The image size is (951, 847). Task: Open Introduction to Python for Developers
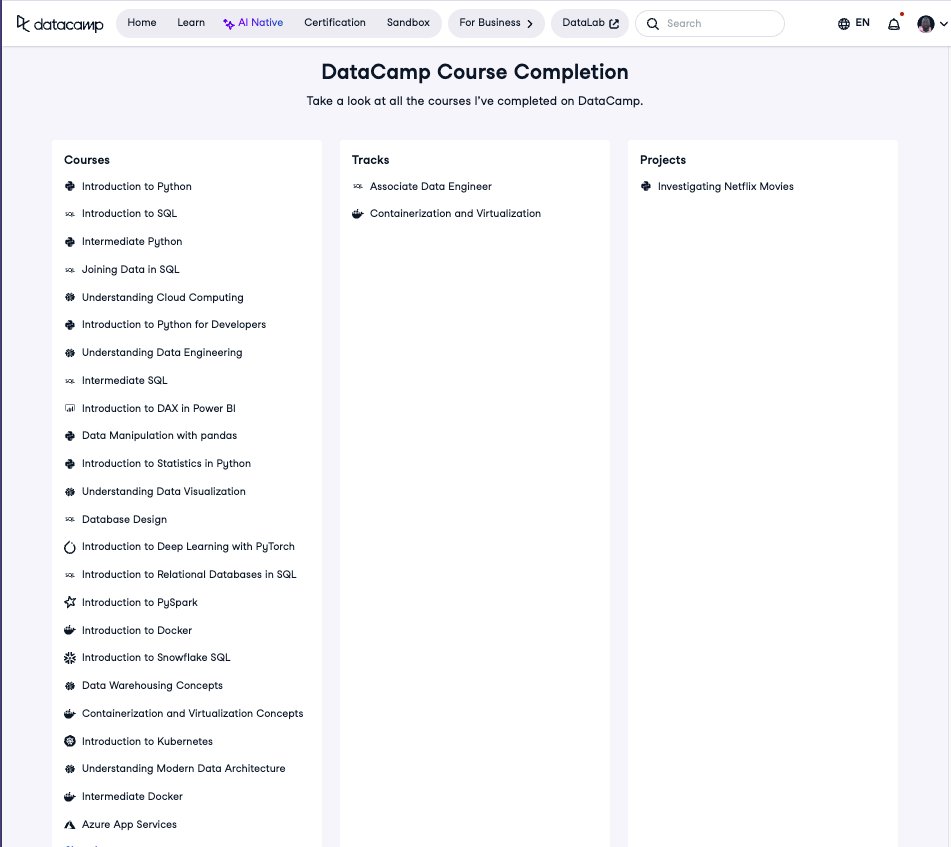coord(174,324)
